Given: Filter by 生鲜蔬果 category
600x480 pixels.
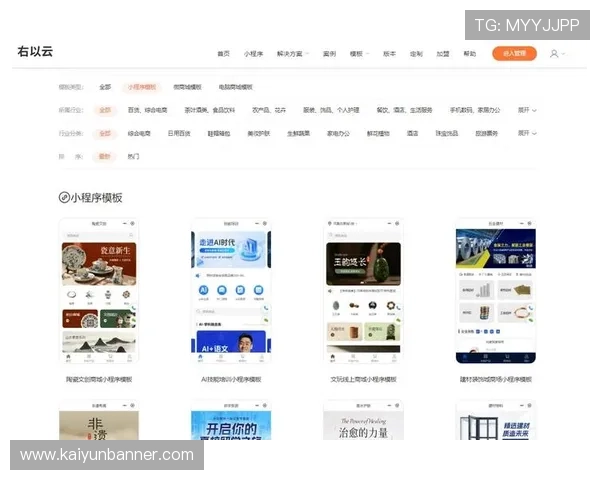Looking at the screenshot, I should [x=298, y=133].
